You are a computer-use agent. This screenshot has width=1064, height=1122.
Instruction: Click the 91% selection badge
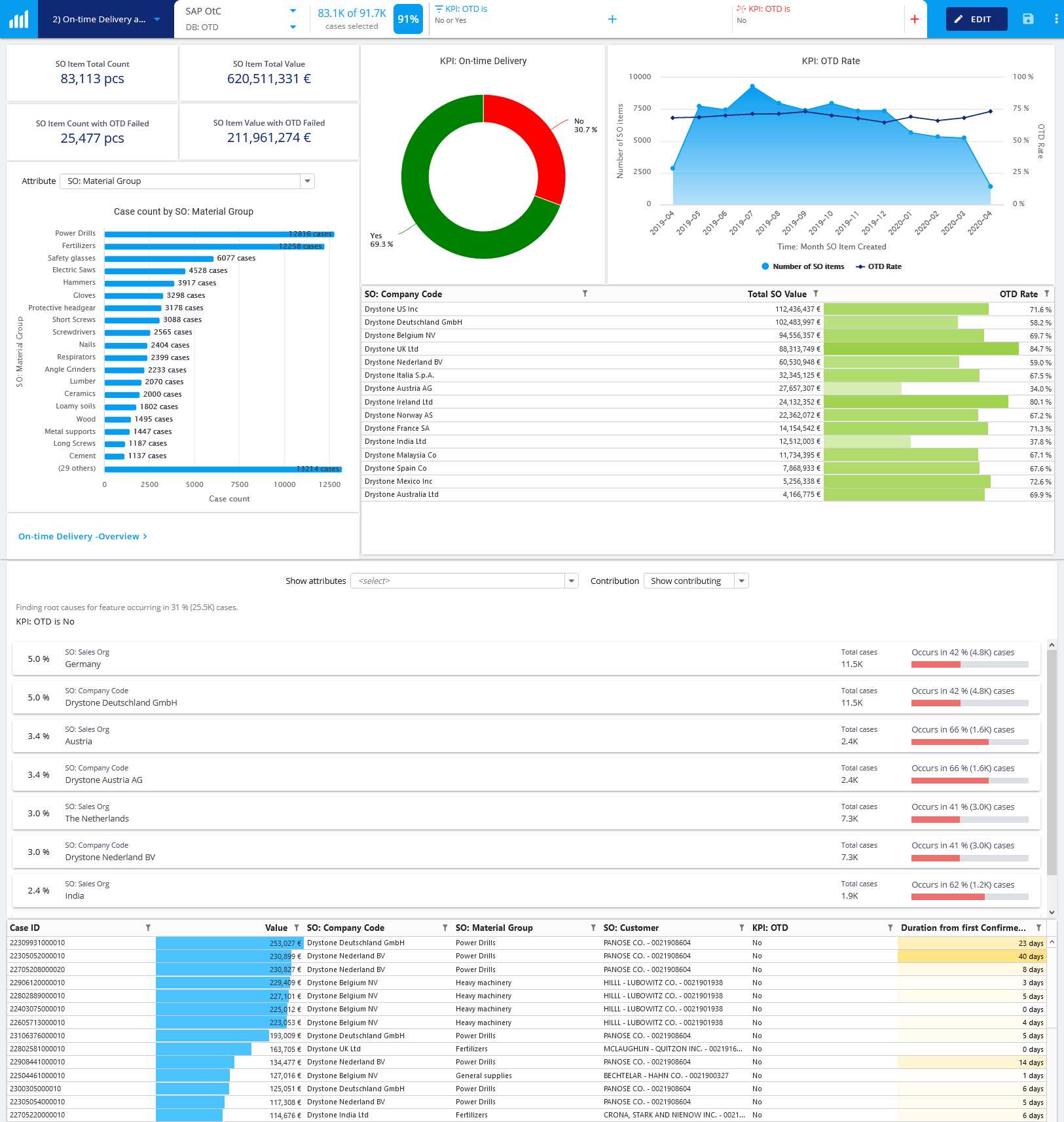[408, 19]
